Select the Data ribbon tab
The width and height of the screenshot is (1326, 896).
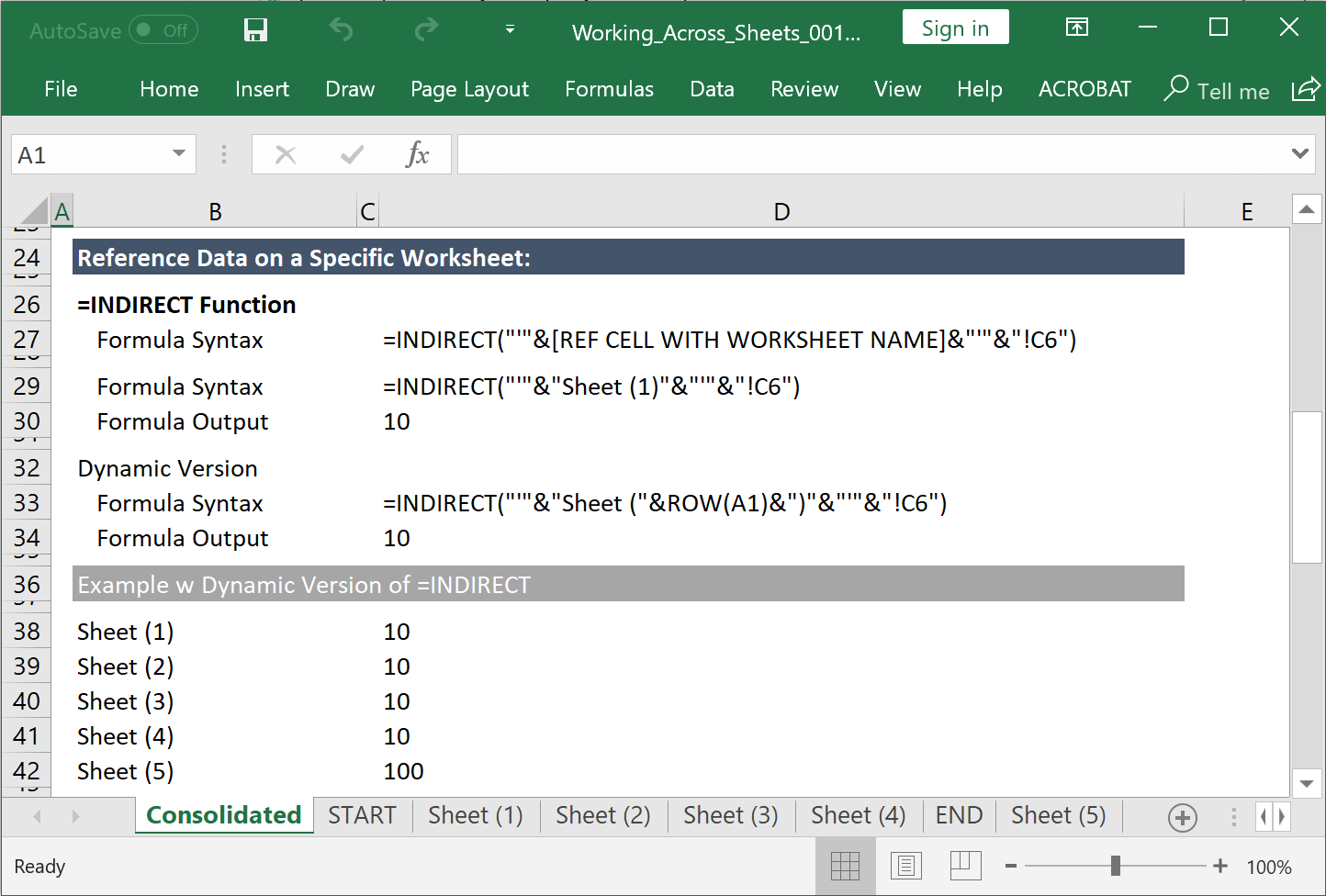point(712,89)
